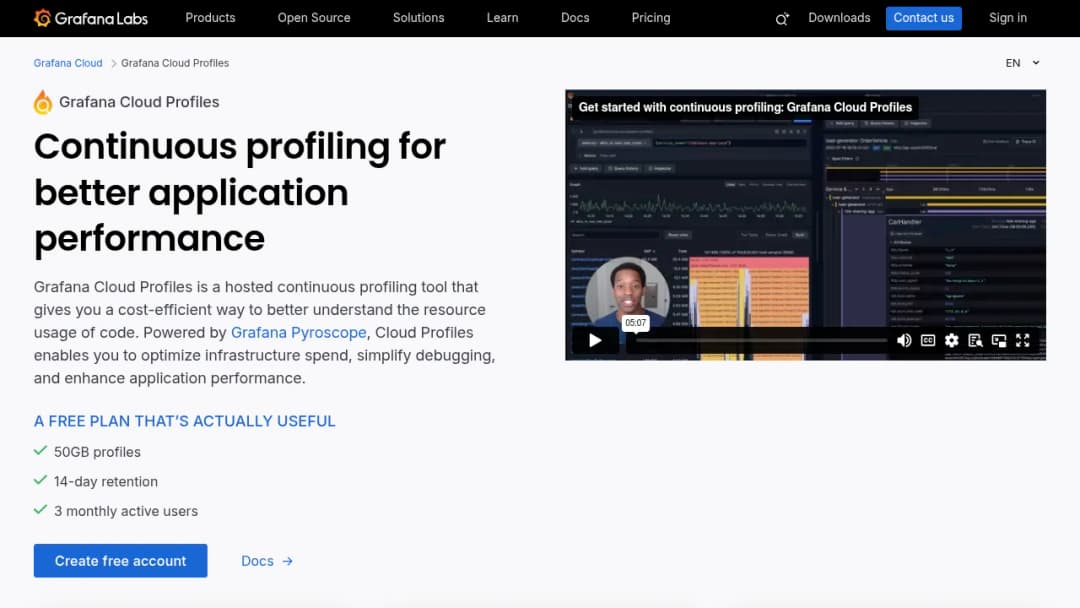Image resolution: width=1080 pixels, height=608 pixels.
Task: Open the Pricing page
Action: click(x=651, y=18)
